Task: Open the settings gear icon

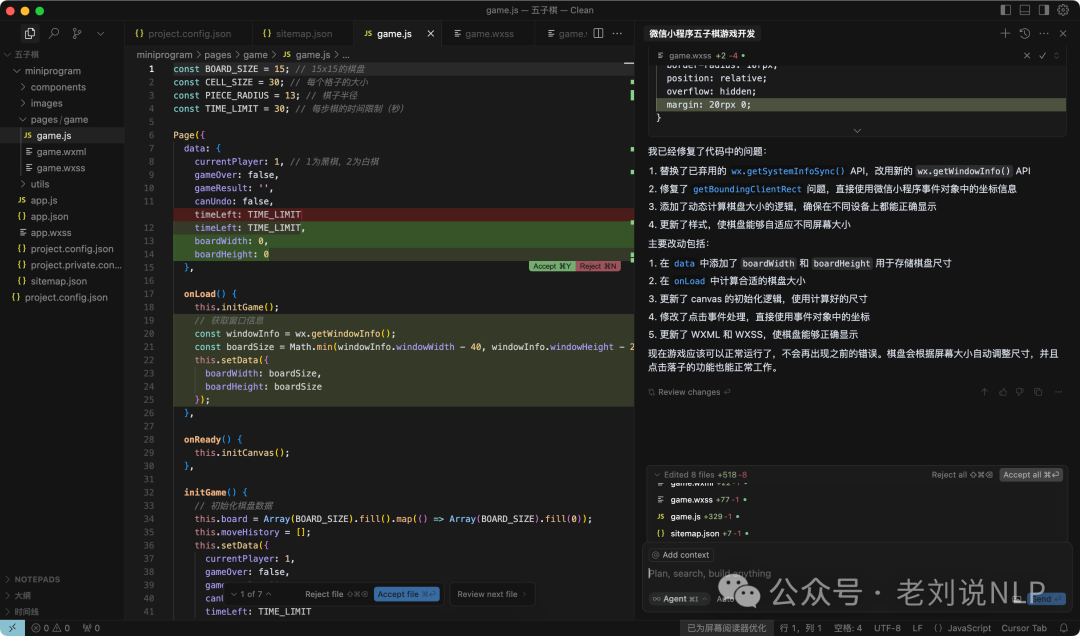Action: pyautogui.click(x=1063, y=10)
